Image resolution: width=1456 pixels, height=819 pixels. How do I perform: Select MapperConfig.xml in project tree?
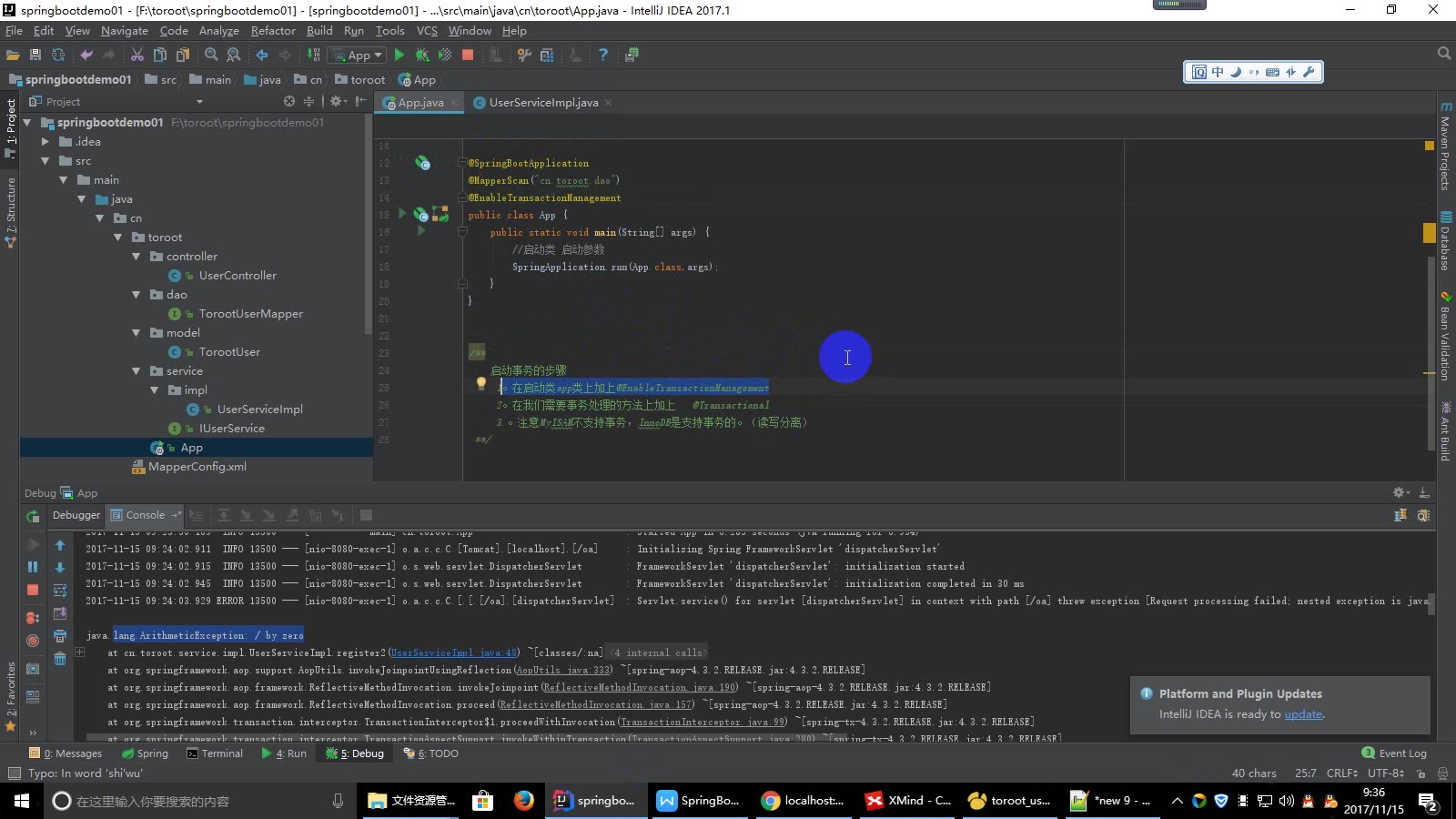197,467
